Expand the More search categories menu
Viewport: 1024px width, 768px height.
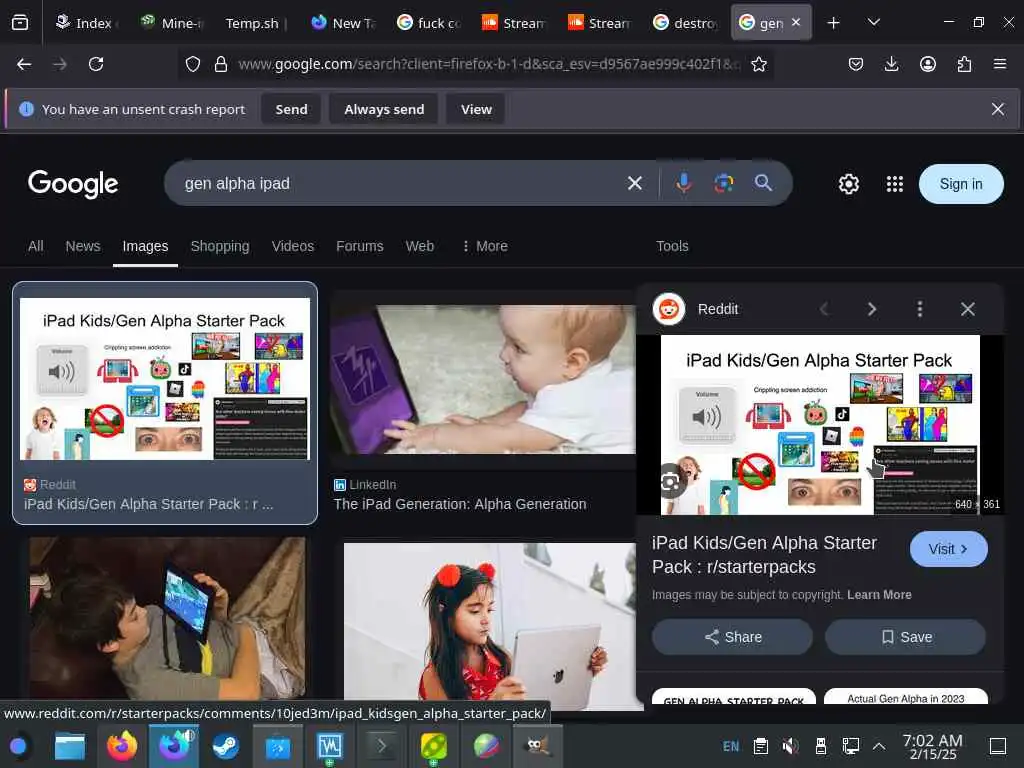coord(485,246)
